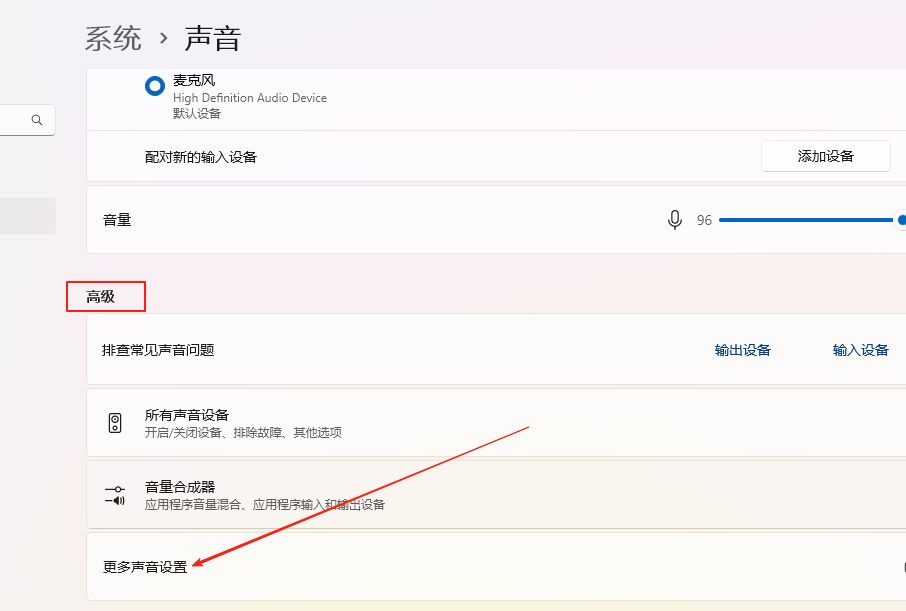Screen dimensions: 906x611
Task: Open the 音量合成器 row
Action: click(x=496, y=495)
